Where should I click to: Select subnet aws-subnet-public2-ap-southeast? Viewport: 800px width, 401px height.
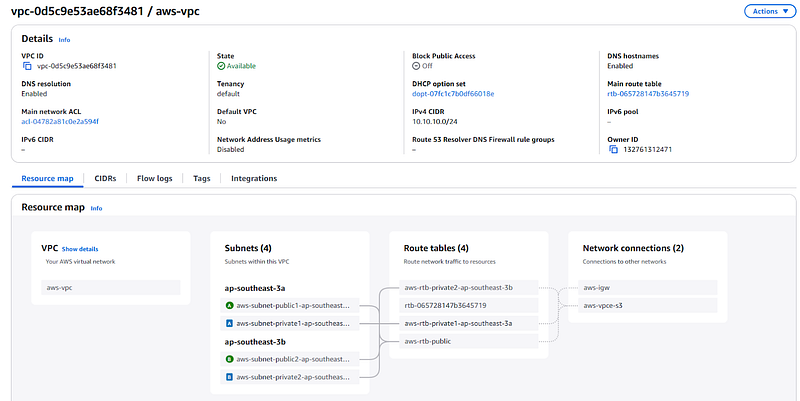[x=290, y=359]
